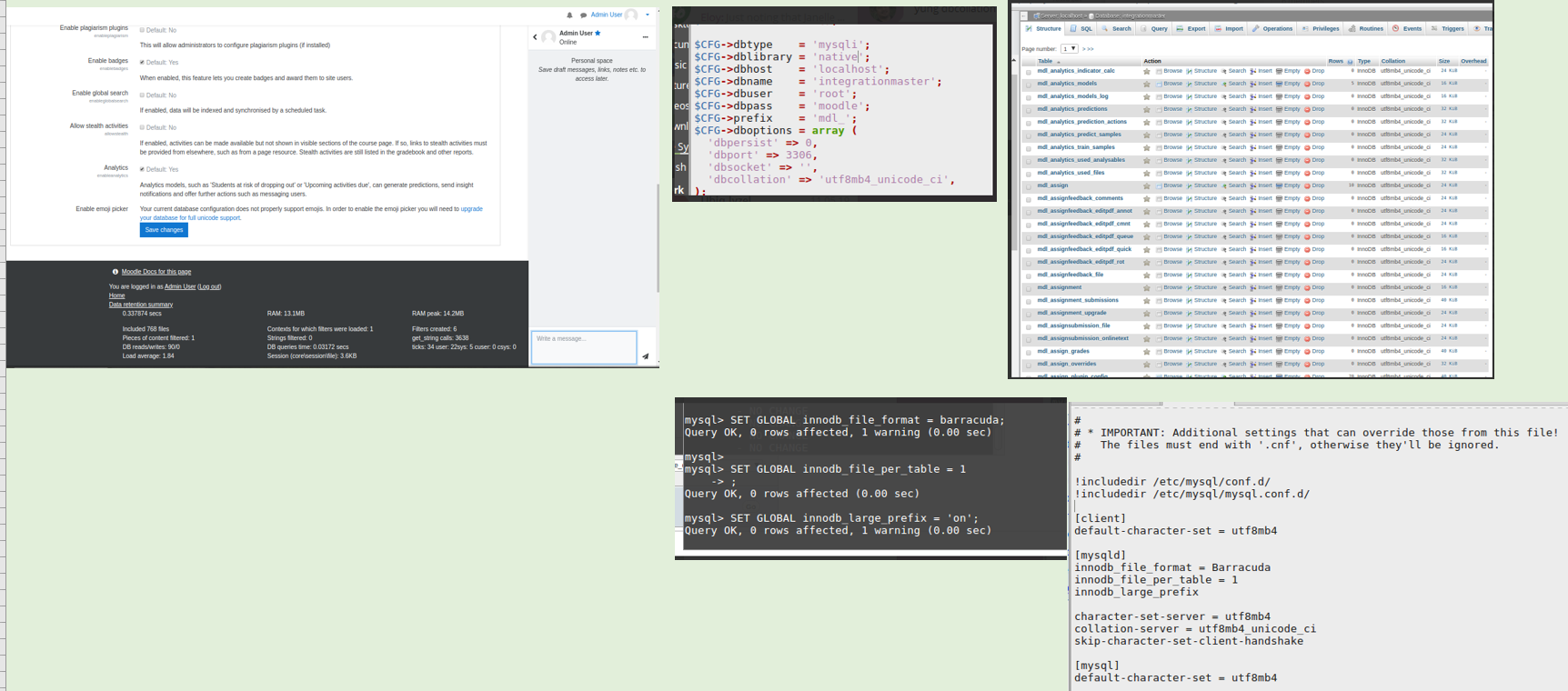Toggle Allow stealth activities checkbox
The width and height of the screenshot is (1568, 691).
(142, 127)
